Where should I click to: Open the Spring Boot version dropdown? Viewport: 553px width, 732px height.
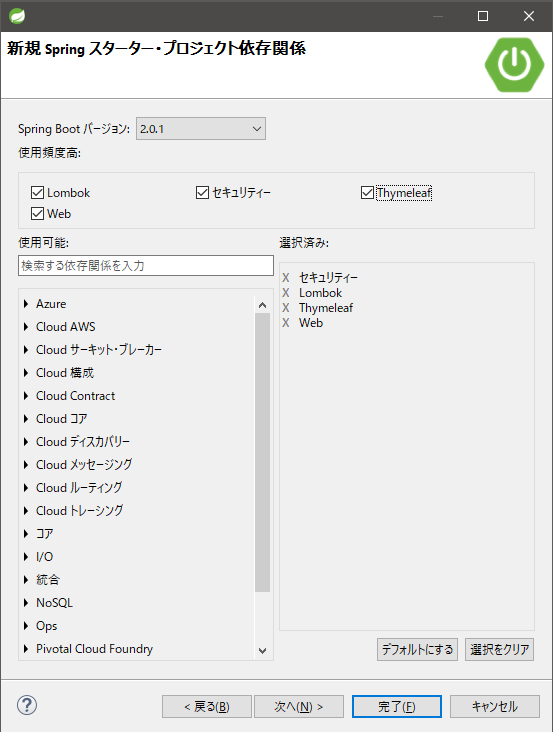click(x=201, y=129)
